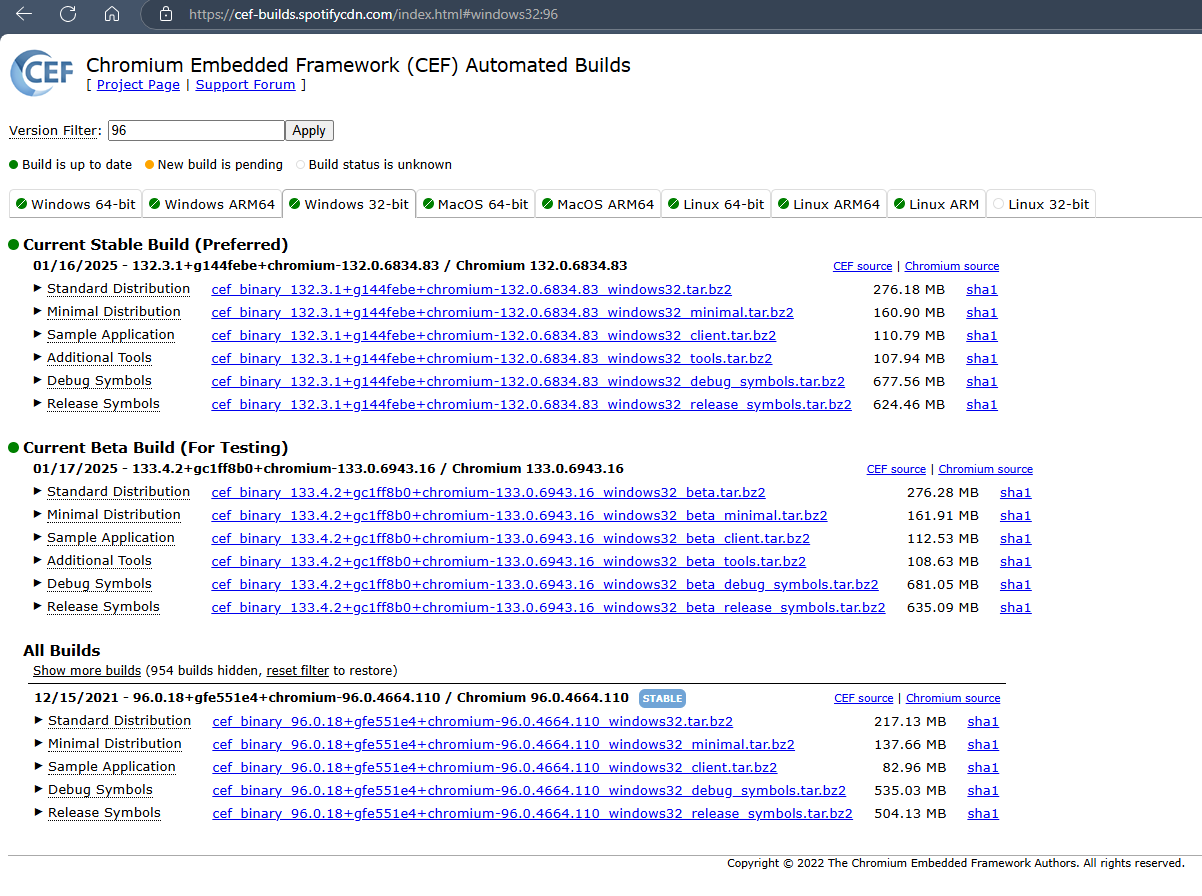Image resolution: width=1202 pixels, height=896 pixels.
Task: Open Chromium source link for 96.0.18 build
Action: (953, 698)
